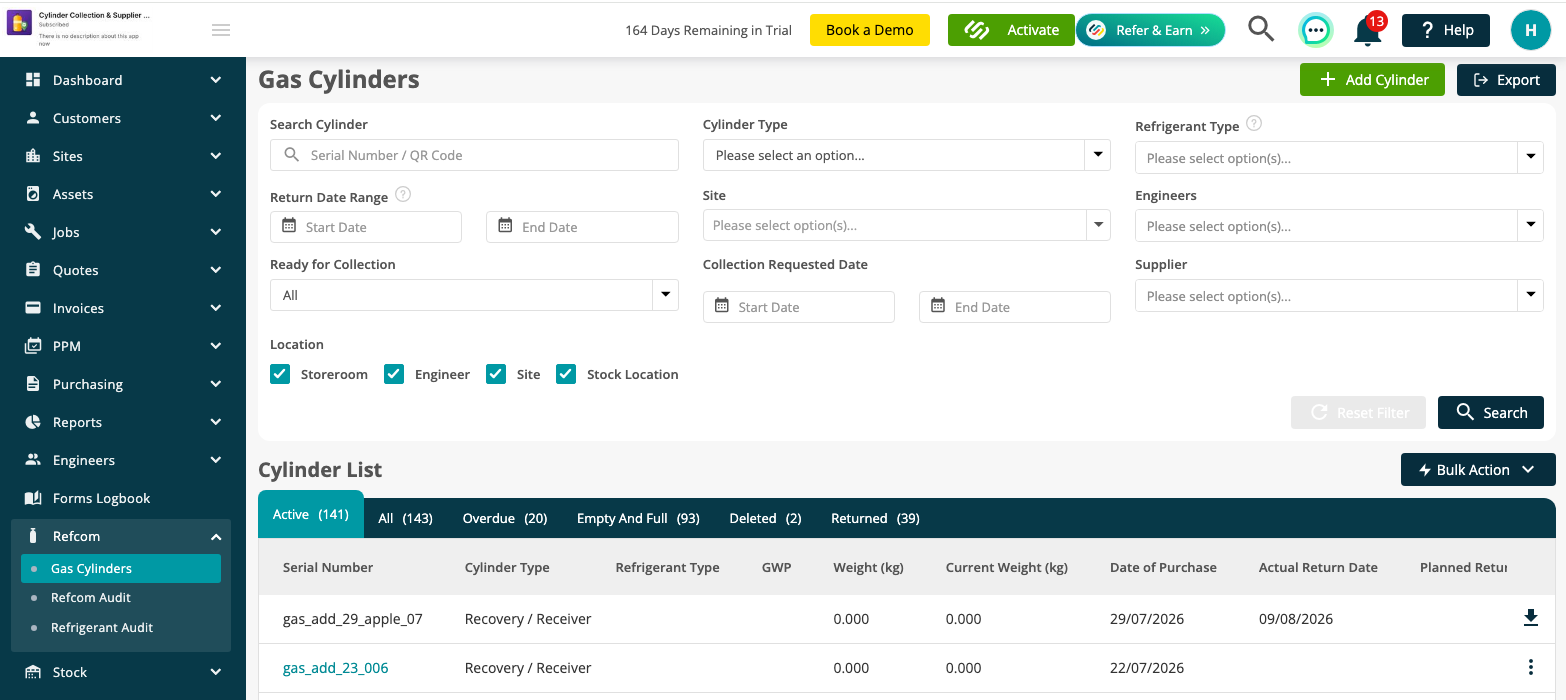Open Refrigerant Audit in sidebar
This screenshot has height=700, width=1566.
pos(102,627)
